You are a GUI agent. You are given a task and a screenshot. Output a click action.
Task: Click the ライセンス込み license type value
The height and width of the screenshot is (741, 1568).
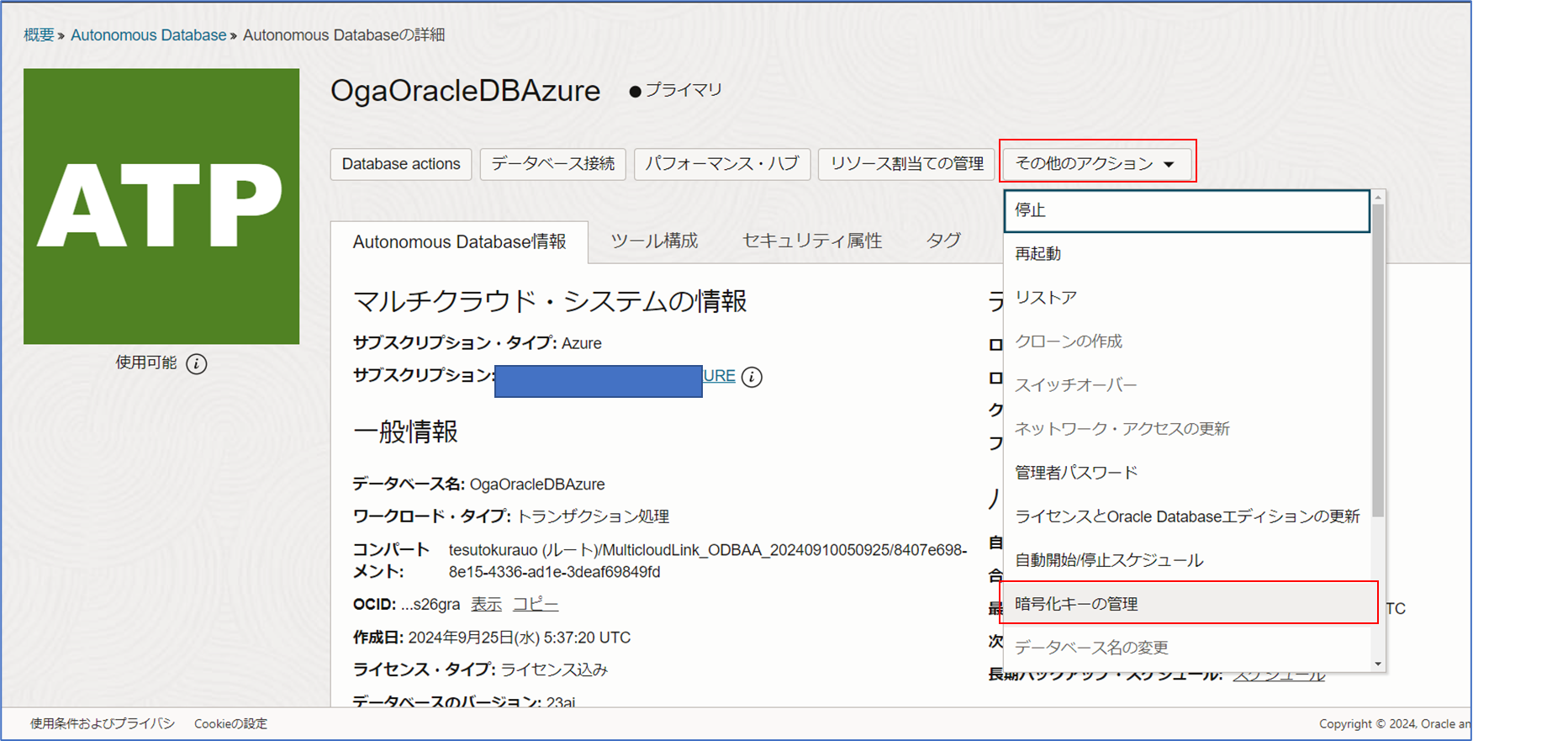554,670
